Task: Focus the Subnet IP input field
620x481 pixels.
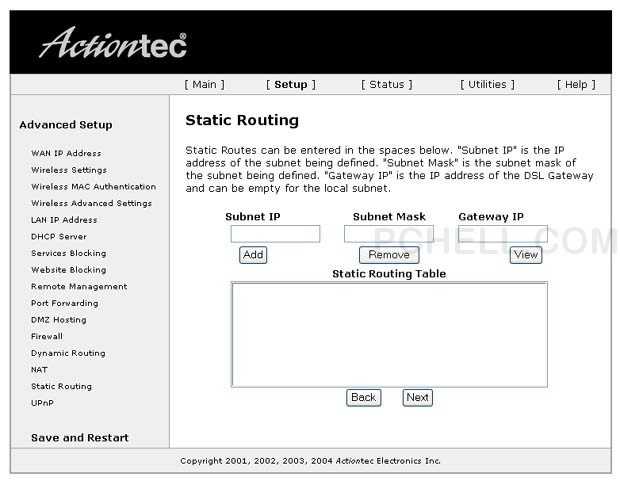Action: coord(275,234)
